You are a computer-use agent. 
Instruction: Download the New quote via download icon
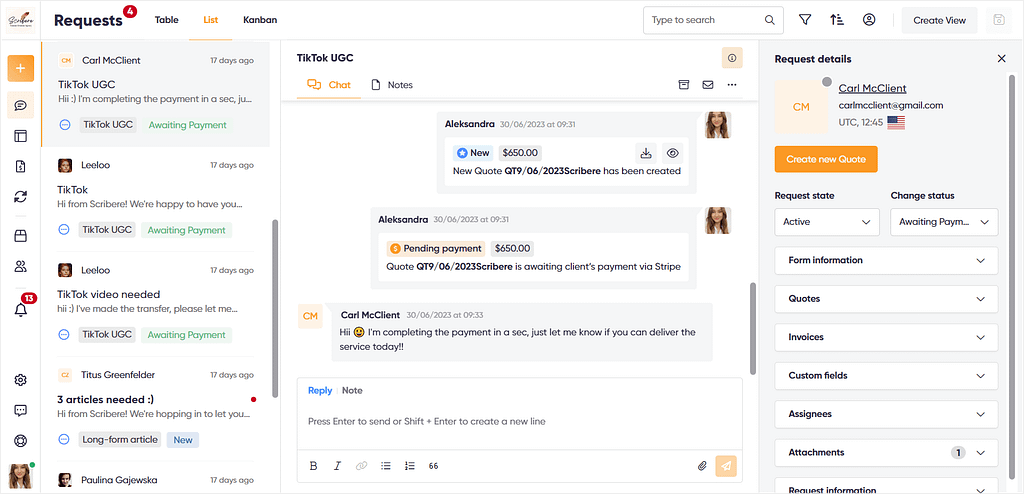(x=646, y=154)
